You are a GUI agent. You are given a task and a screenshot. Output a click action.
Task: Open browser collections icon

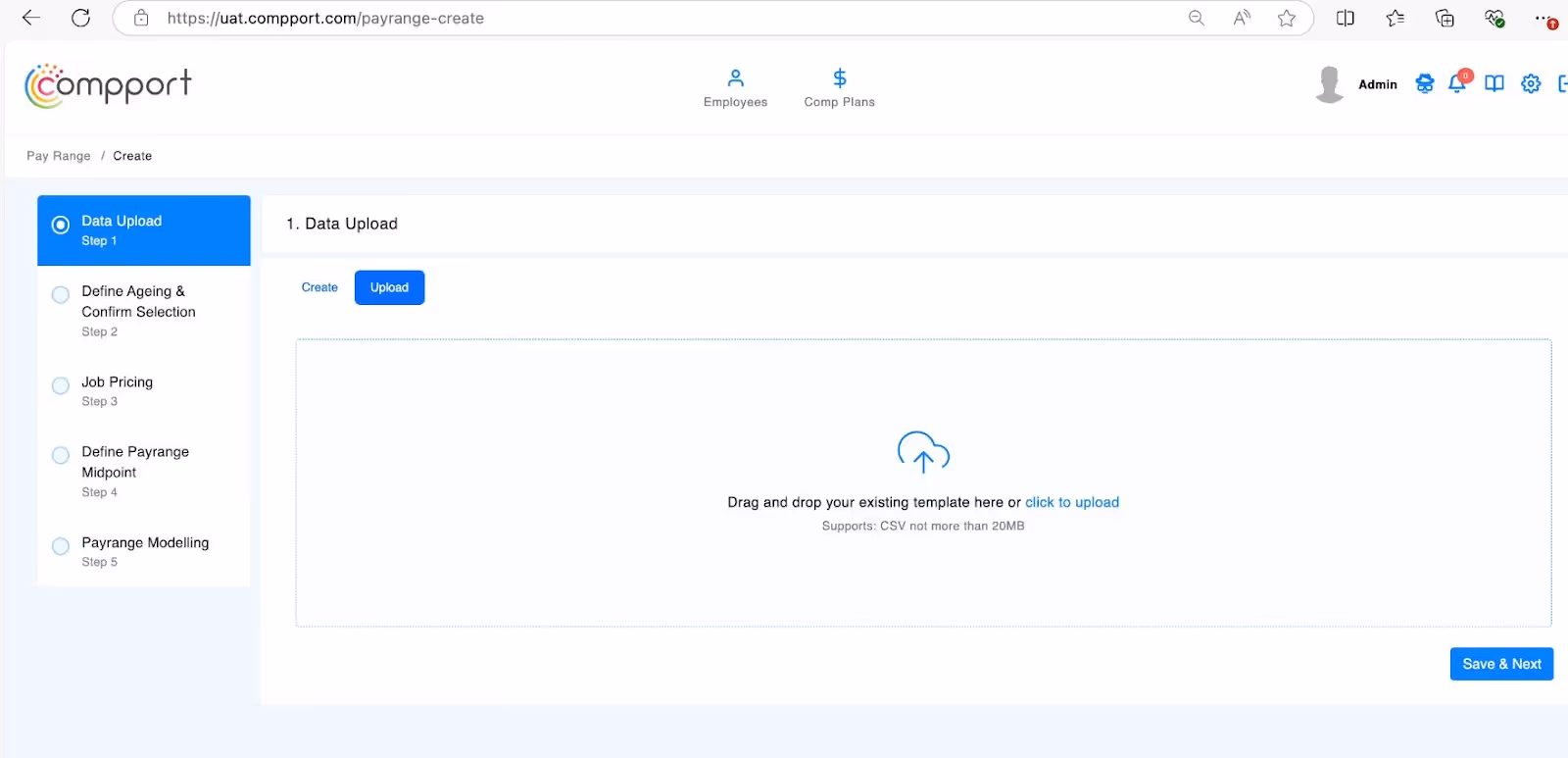pyautogui.click(x=1445, y=18)
